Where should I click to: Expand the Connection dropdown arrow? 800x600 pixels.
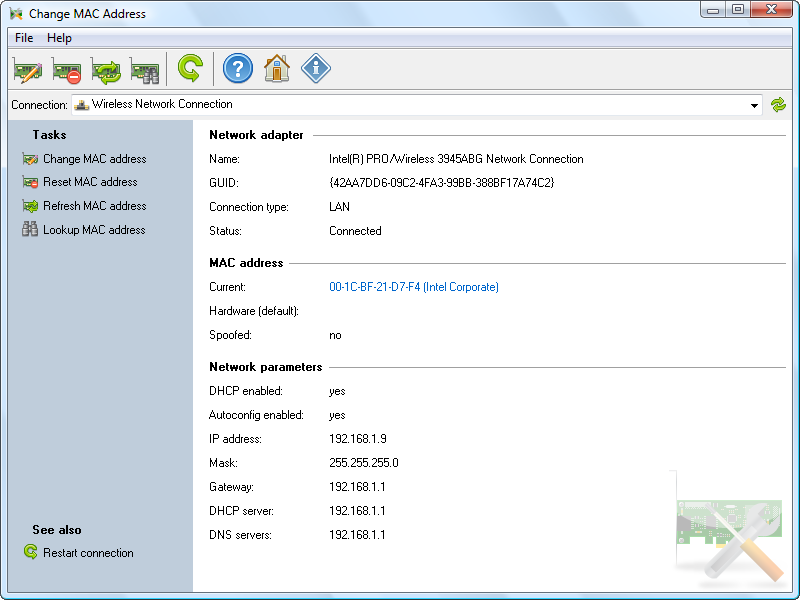pyautogui.click(x=755, y=105)
